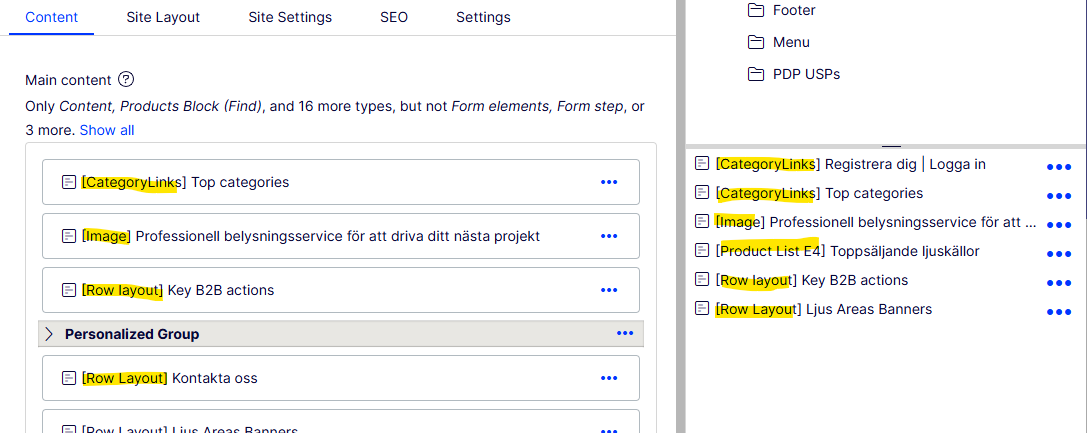Select Kontakta oss Row Layout block
Viewport: 1087px width, 433px height.
coord(215,378)
